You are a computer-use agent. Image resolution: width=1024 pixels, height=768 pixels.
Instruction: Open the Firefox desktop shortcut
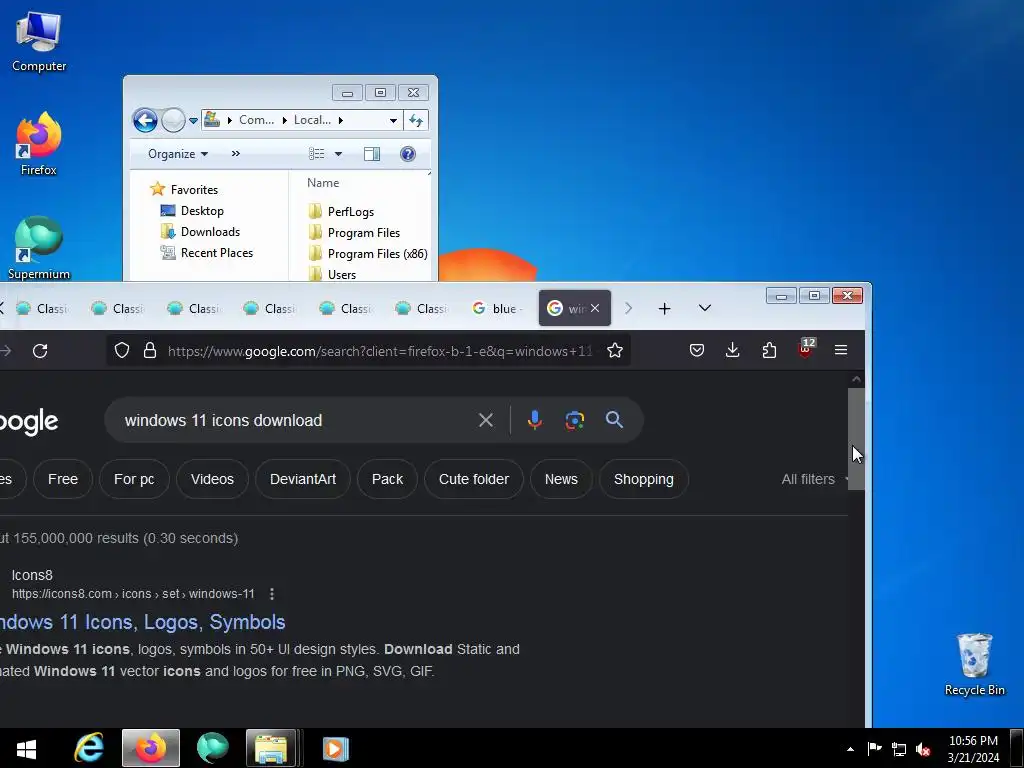(39, 144)
